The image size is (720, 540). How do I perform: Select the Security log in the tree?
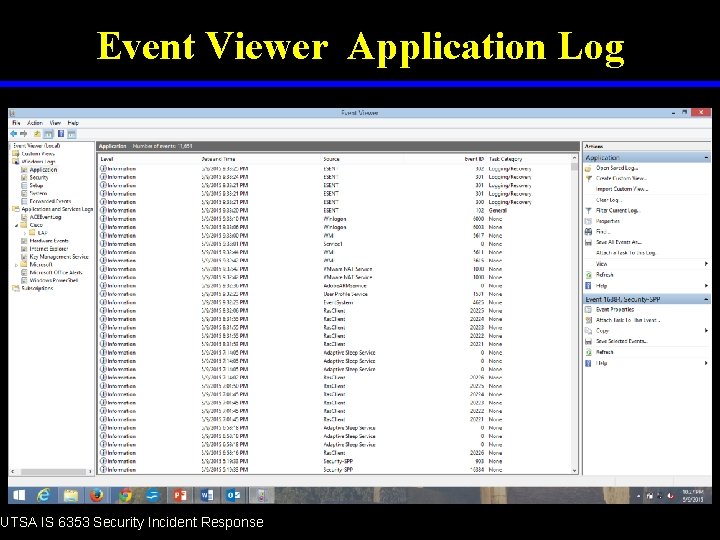click(39, 178)
